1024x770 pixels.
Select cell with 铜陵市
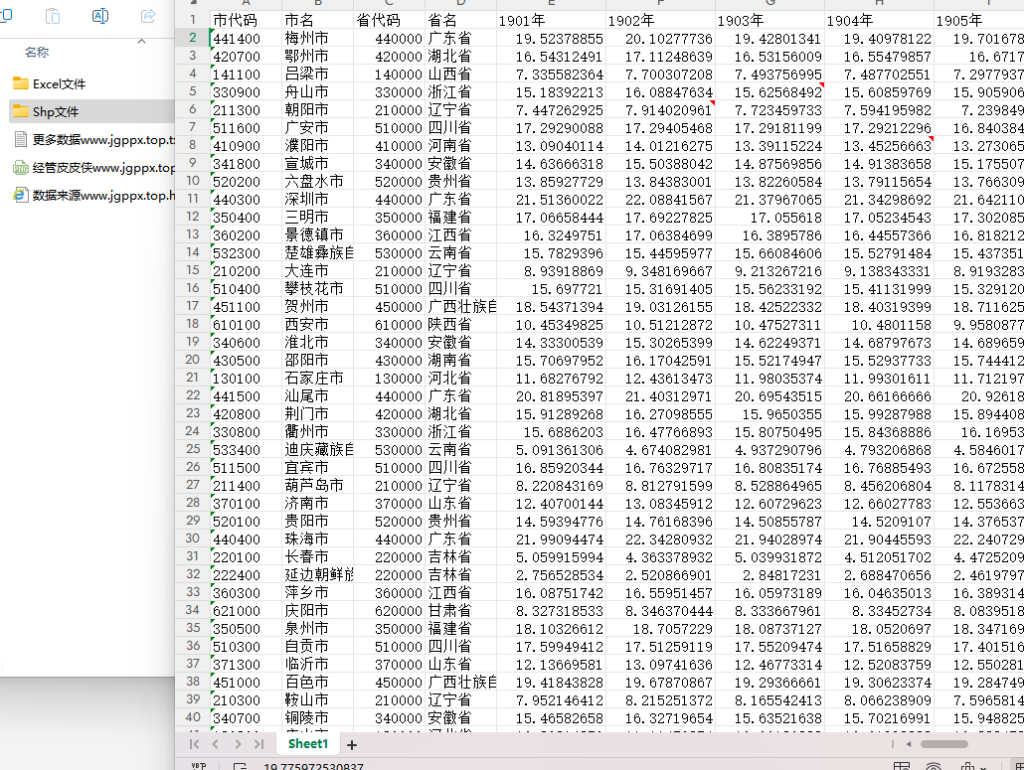point(317,718)
